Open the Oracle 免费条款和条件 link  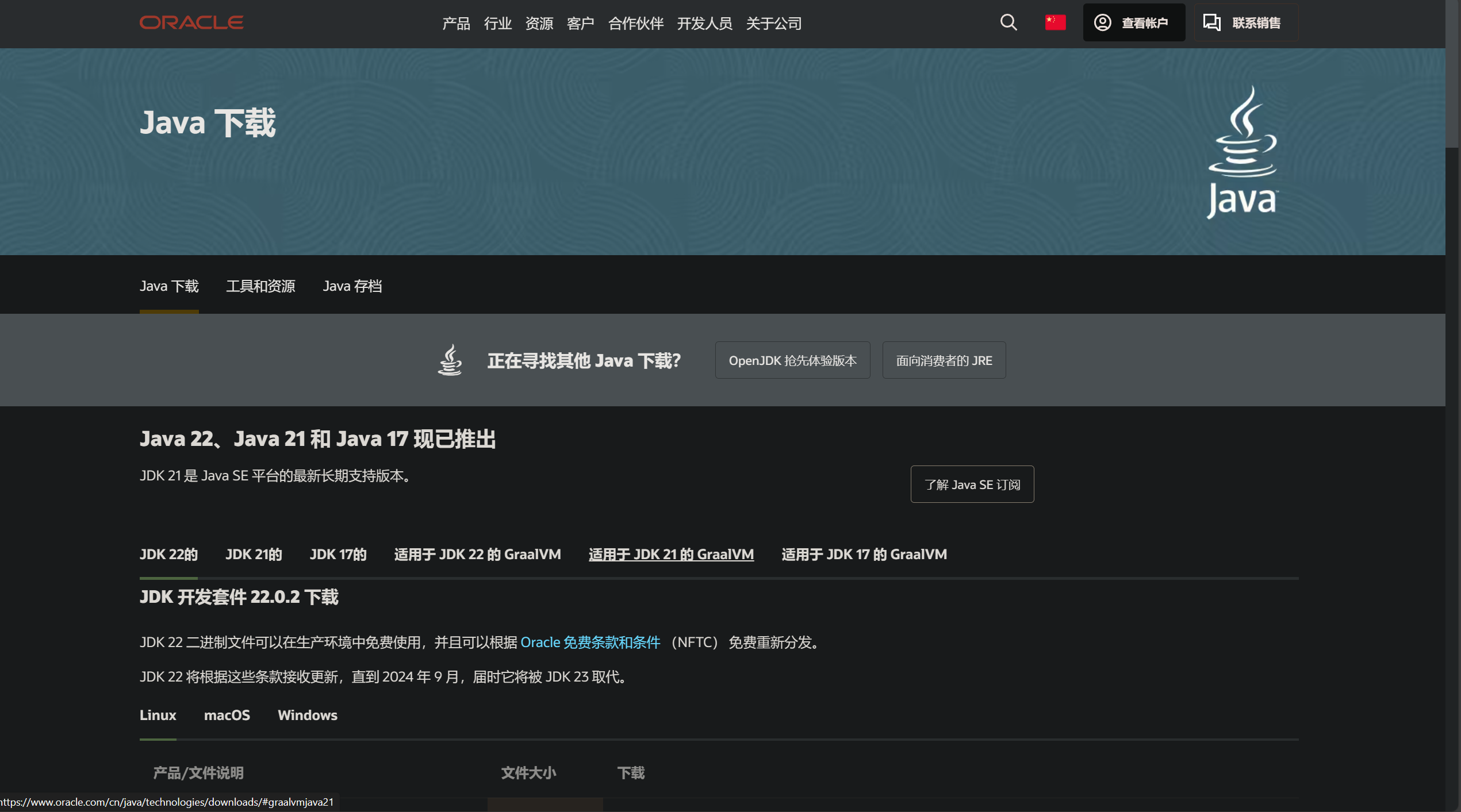(590, 642)
